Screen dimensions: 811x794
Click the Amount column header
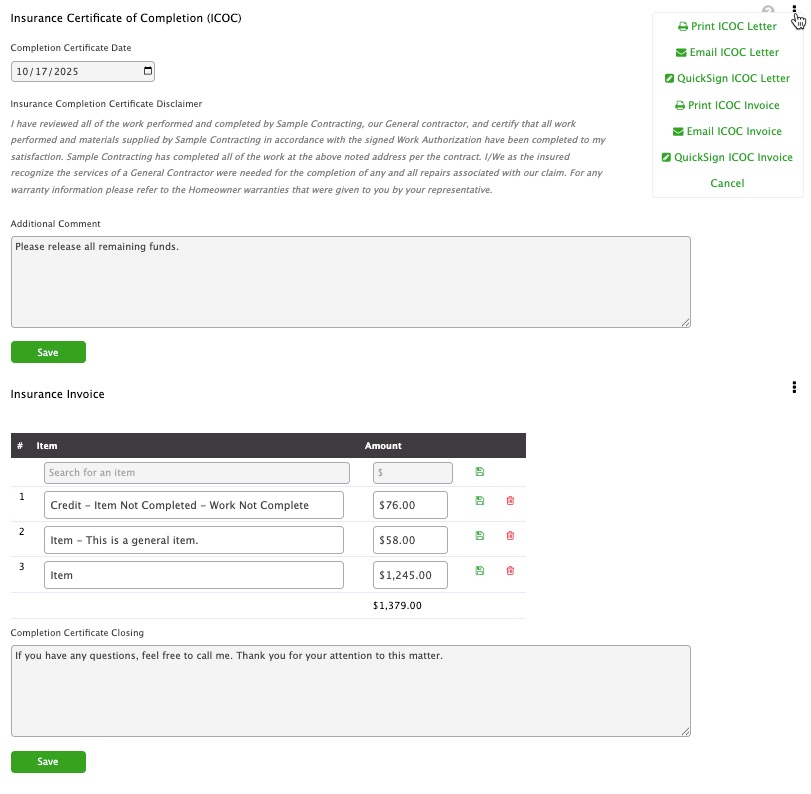(383, 446)
